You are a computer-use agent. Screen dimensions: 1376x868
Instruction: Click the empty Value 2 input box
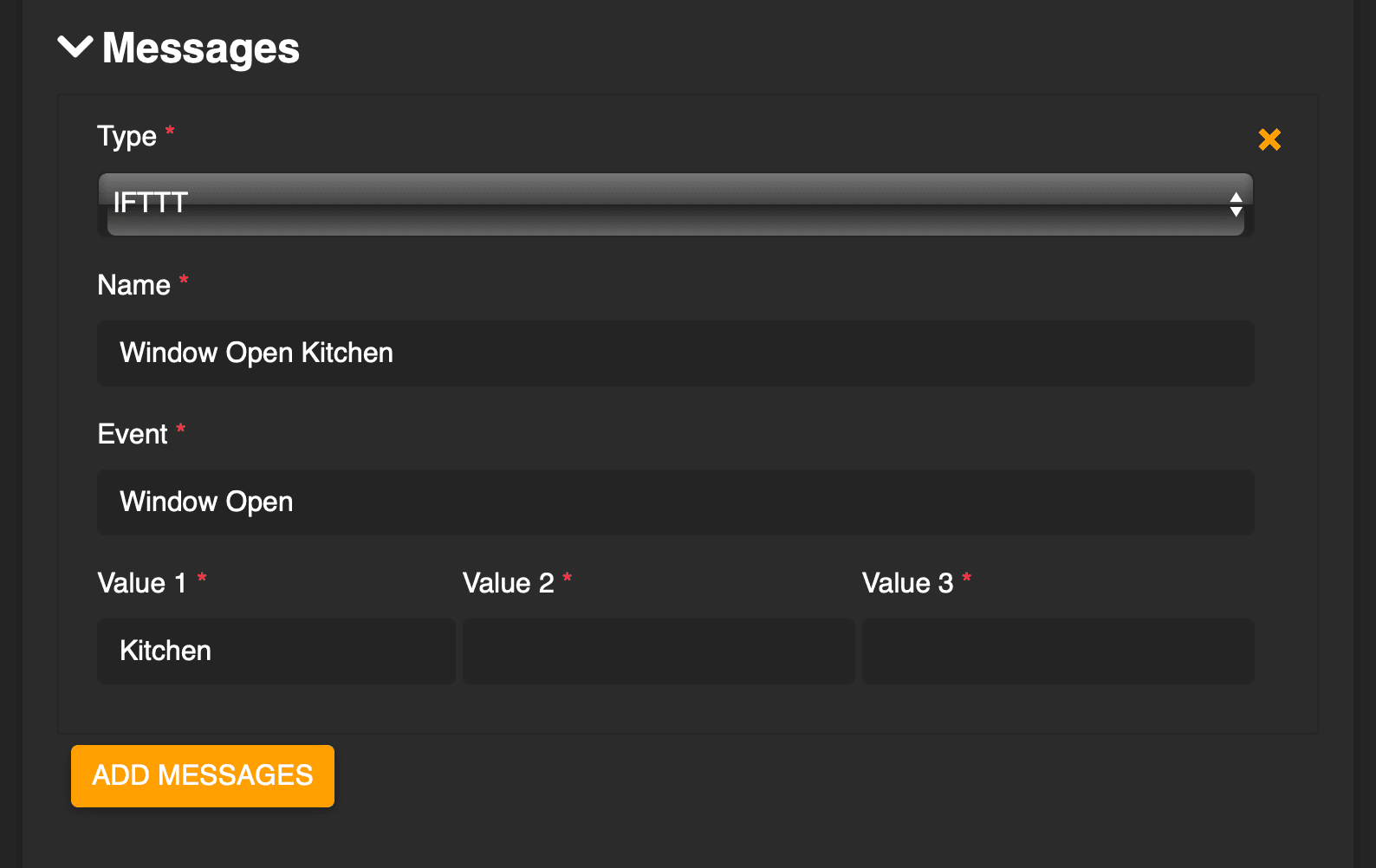click(658, 651)
